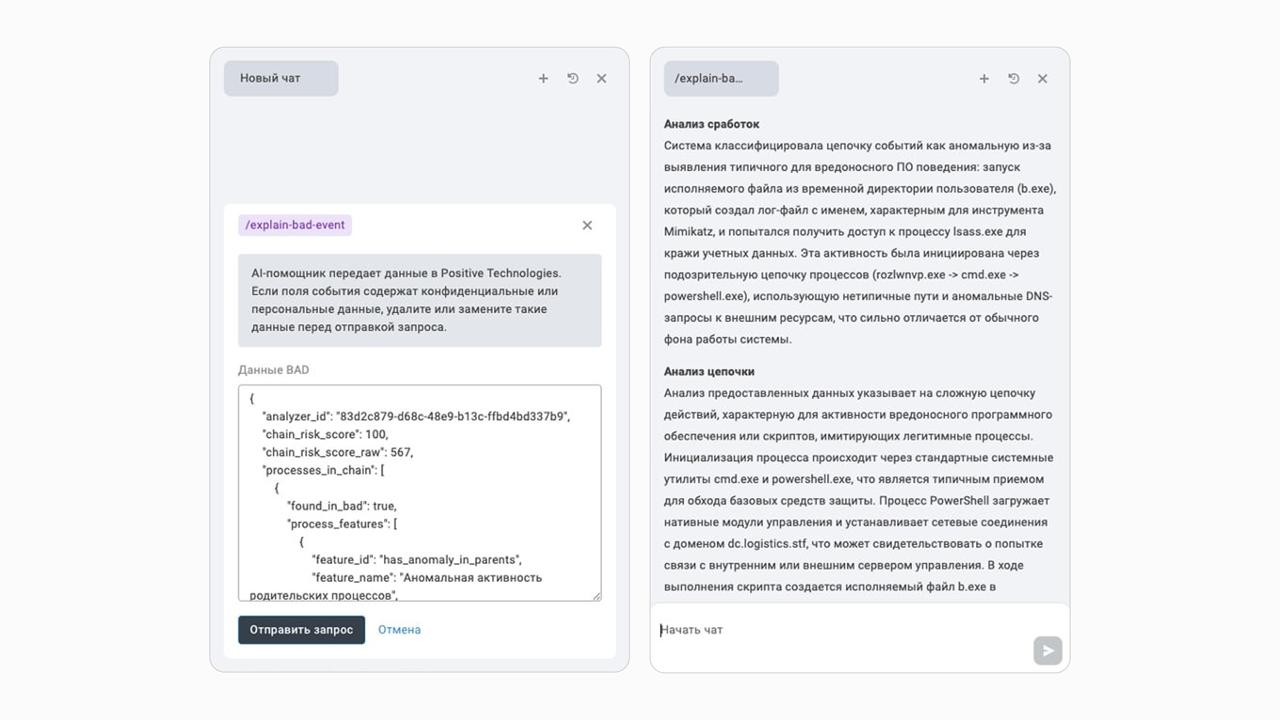Click the Анализ сработок heading
This screenshot has width=1280, height=720.
point(712,124)
